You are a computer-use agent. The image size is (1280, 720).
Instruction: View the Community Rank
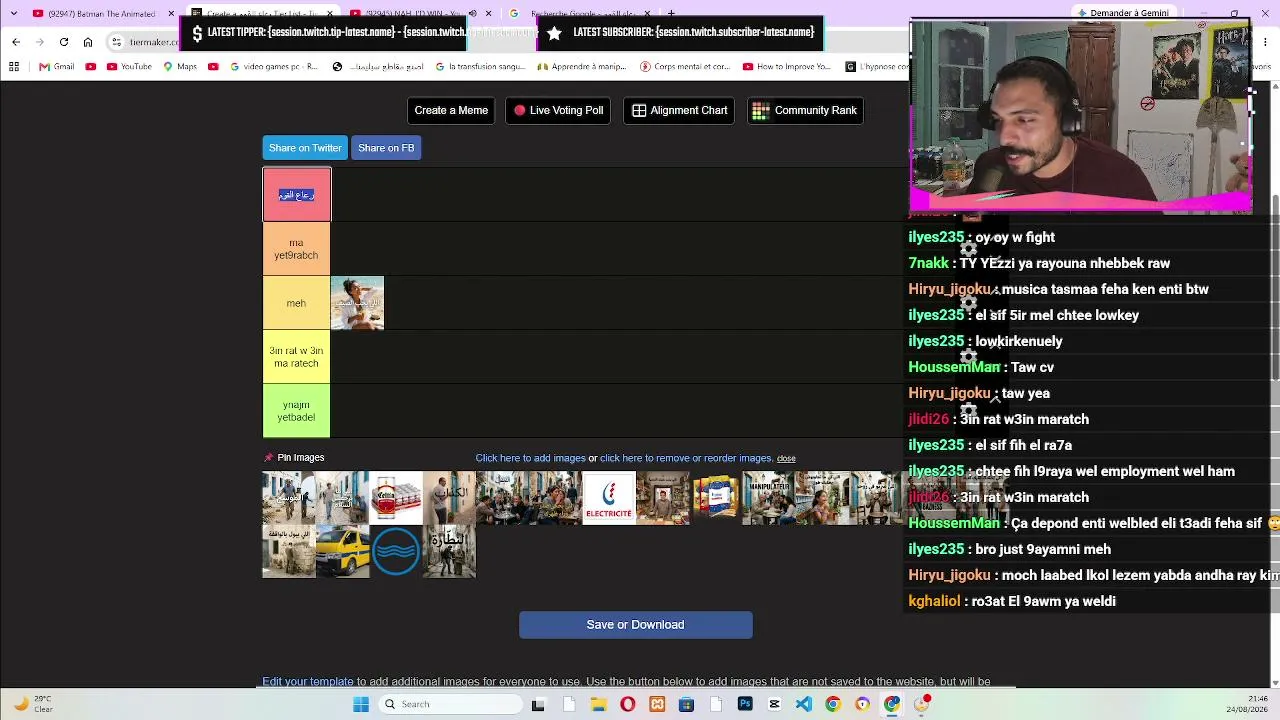tap(805, 110)
